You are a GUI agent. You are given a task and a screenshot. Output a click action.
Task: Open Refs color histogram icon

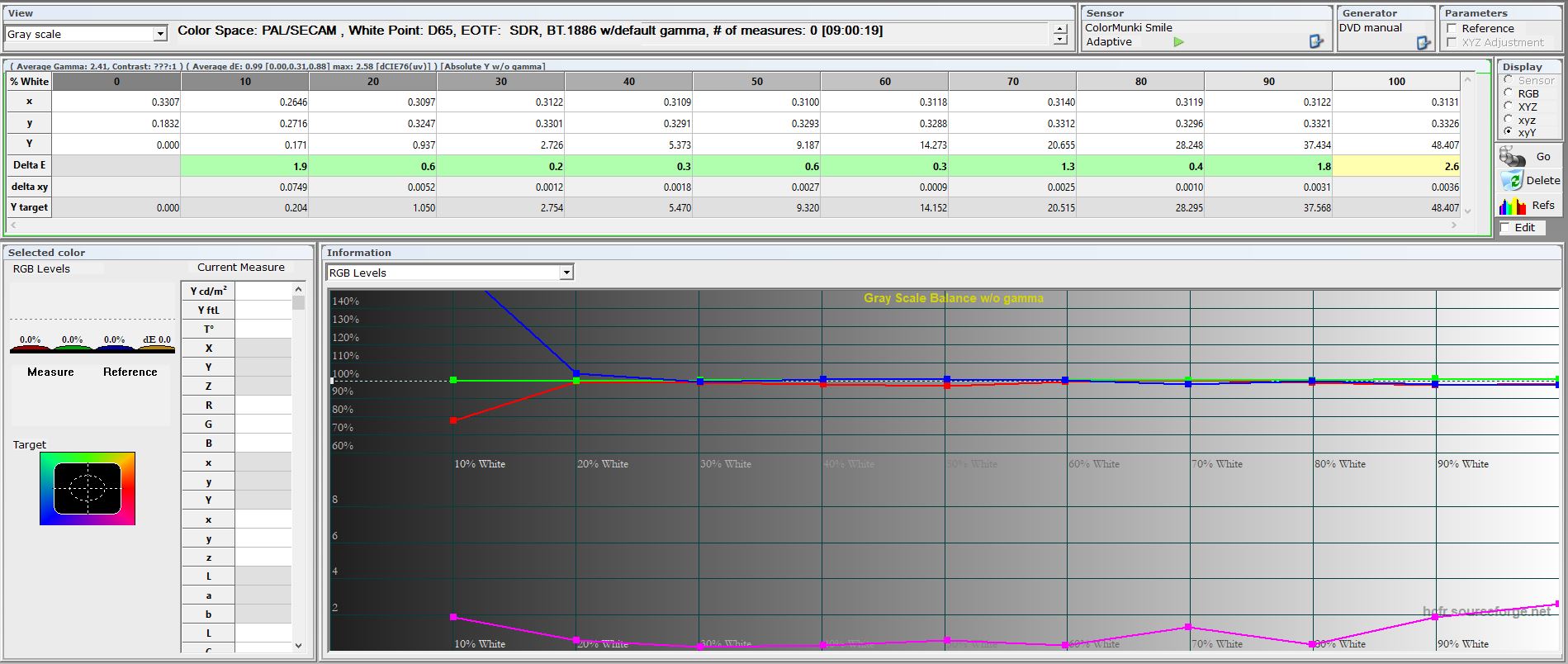(1513, 206)
